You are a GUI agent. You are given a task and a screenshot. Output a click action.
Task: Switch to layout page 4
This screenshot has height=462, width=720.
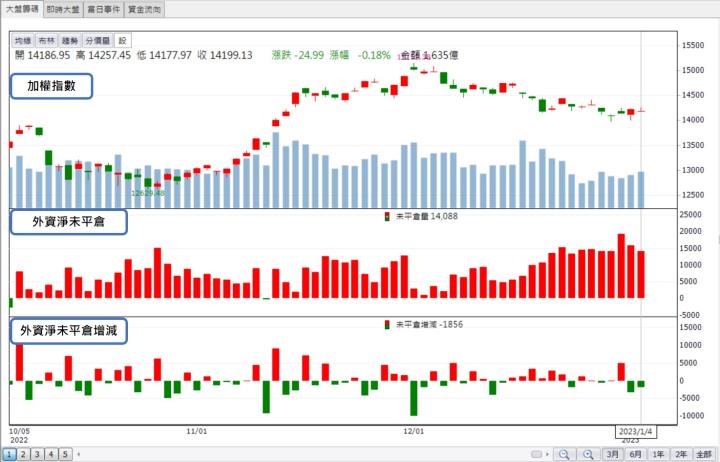point(51,454)
